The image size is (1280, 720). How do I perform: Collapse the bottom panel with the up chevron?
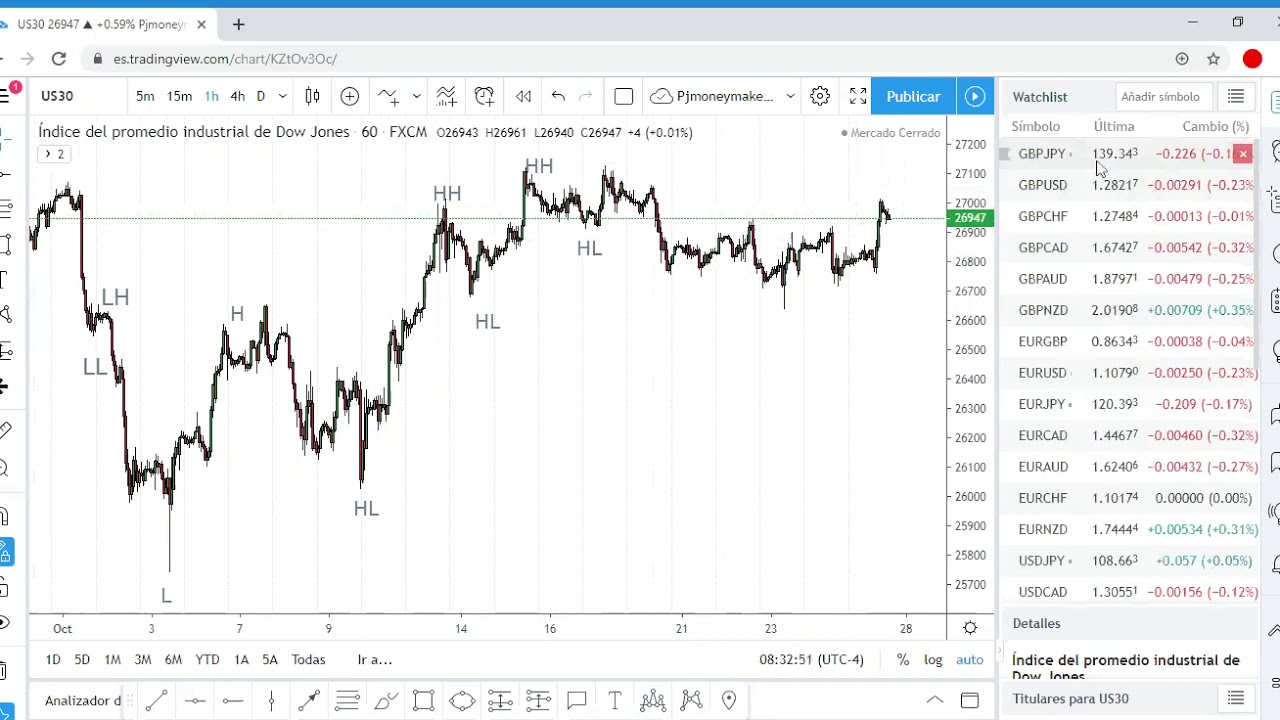pos(934,700)
